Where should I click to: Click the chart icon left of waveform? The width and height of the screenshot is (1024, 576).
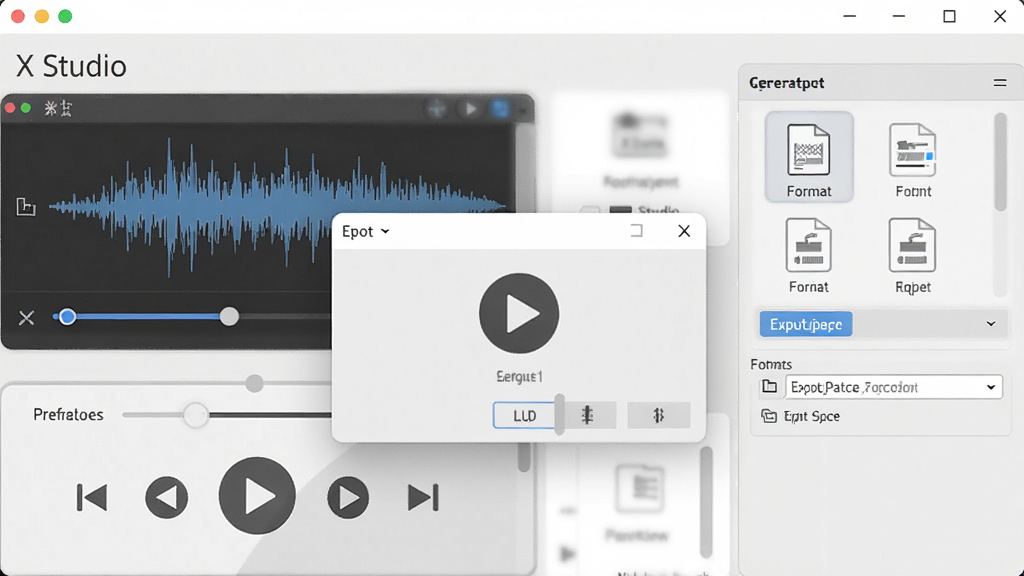click(x=25, y=207)
